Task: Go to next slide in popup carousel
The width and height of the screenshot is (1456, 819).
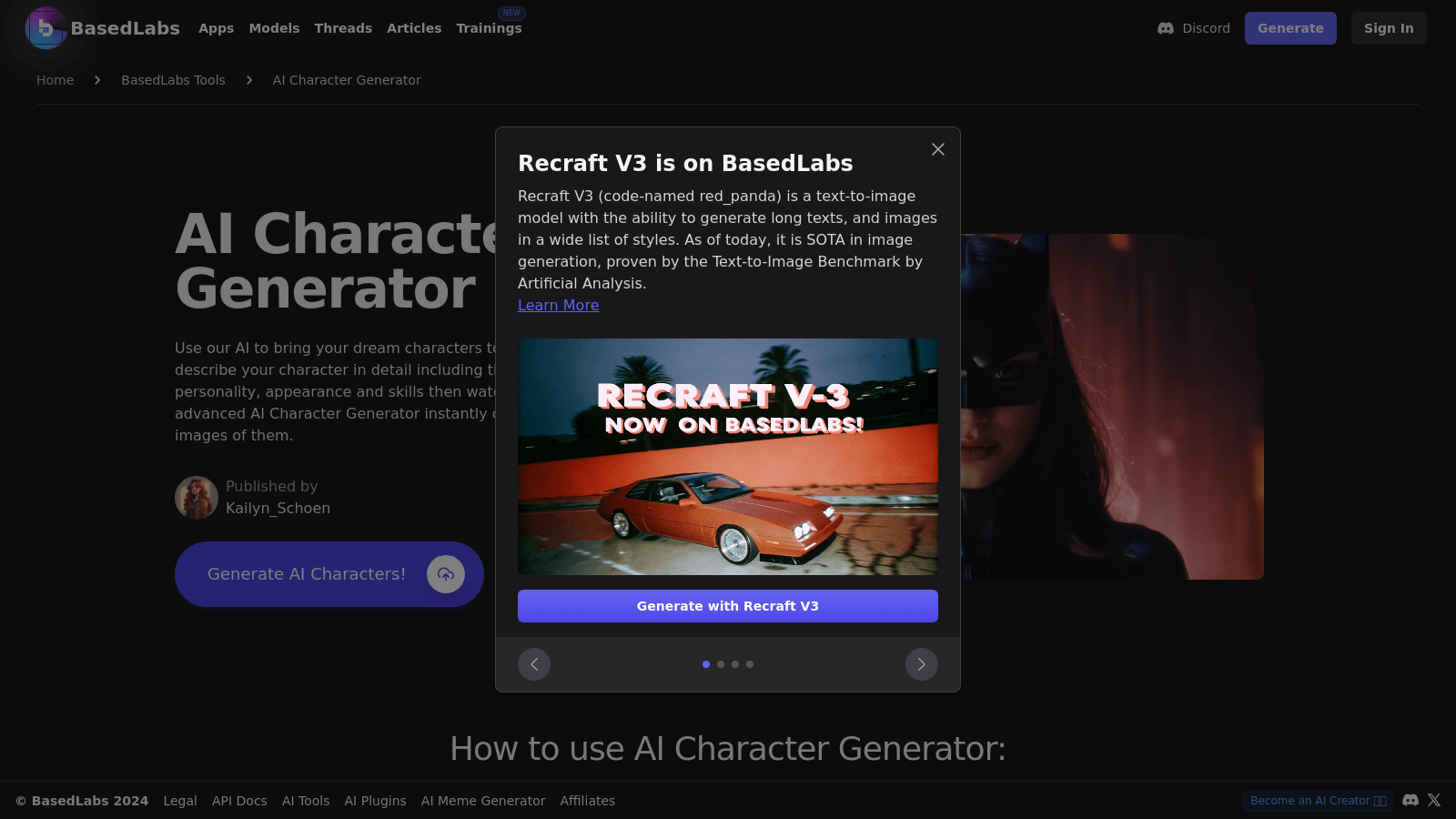Action: click(922, 664)
